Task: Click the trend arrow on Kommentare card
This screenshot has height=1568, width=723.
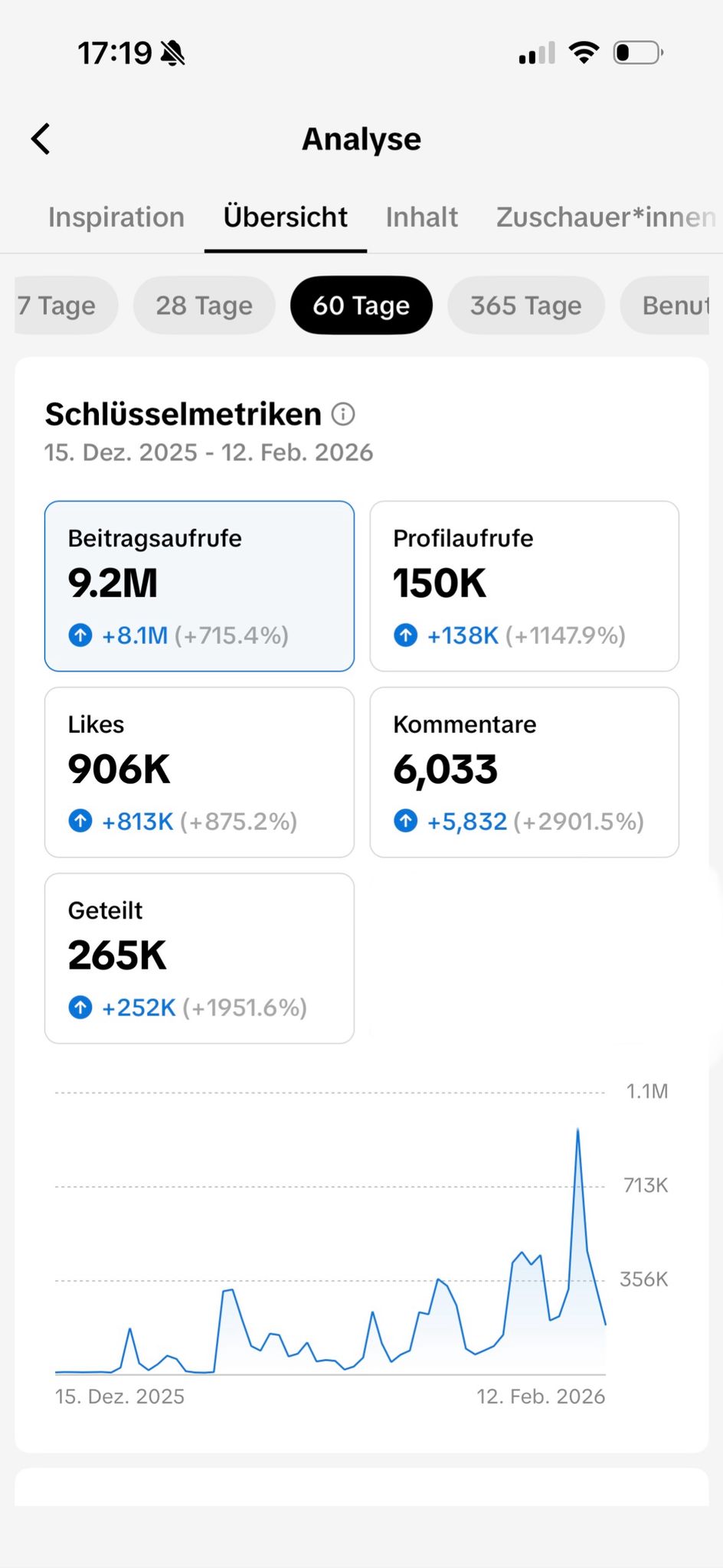Action: (405, 821)
